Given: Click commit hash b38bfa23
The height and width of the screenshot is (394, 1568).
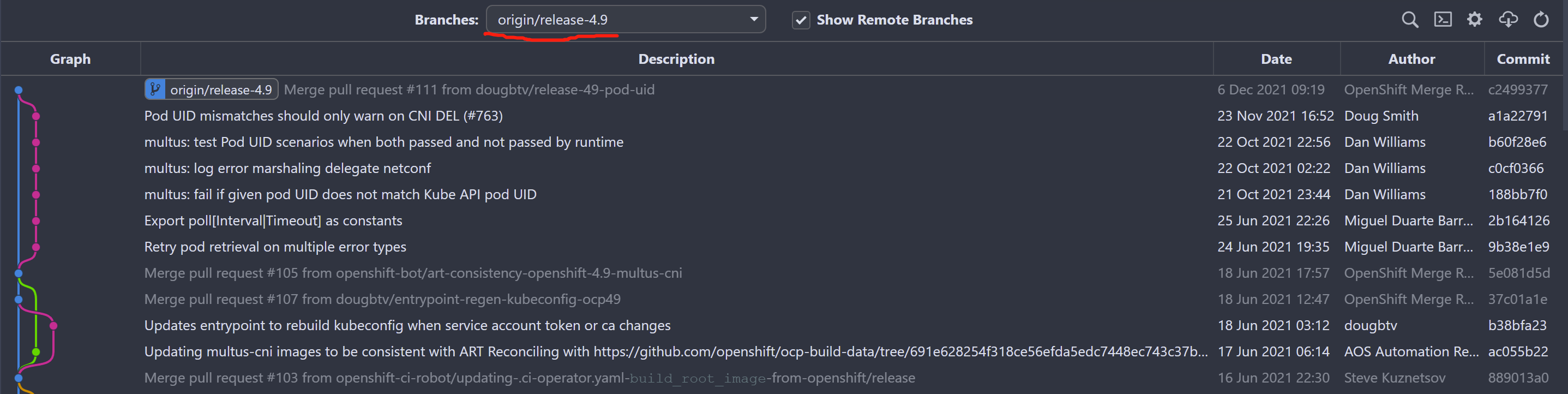Looking at the screenshot, I should 1517,325.
